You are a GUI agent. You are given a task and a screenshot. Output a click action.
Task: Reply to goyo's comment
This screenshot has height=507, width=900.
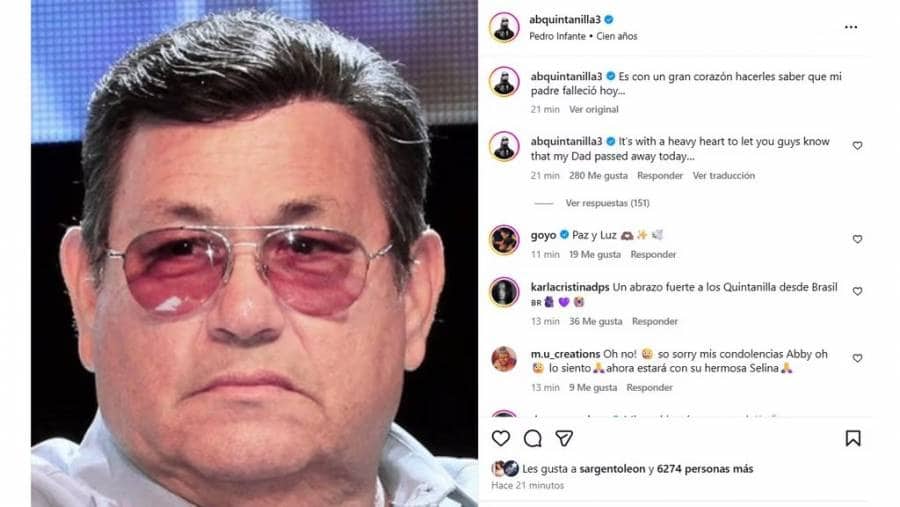[x=653, y=254]
